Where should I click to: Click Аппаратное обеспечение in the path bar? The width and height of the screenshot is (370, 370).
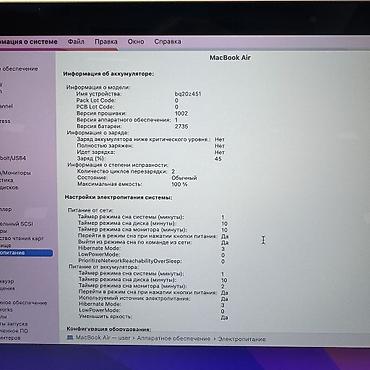[173, 338]
